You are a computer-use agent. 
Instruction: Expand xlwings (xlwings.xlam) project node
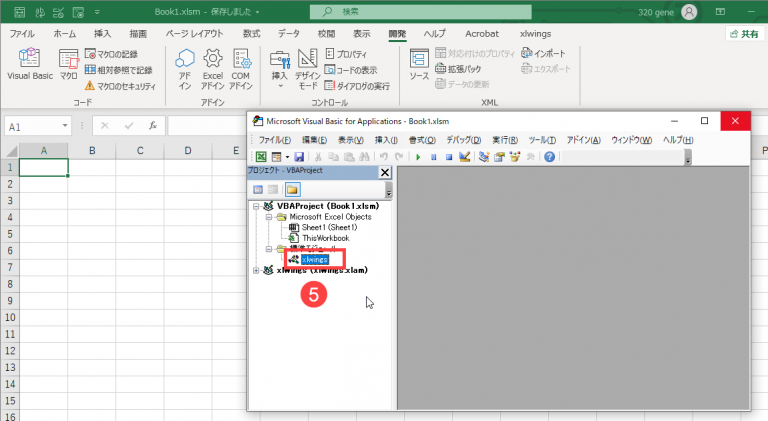tap(256, 270)
